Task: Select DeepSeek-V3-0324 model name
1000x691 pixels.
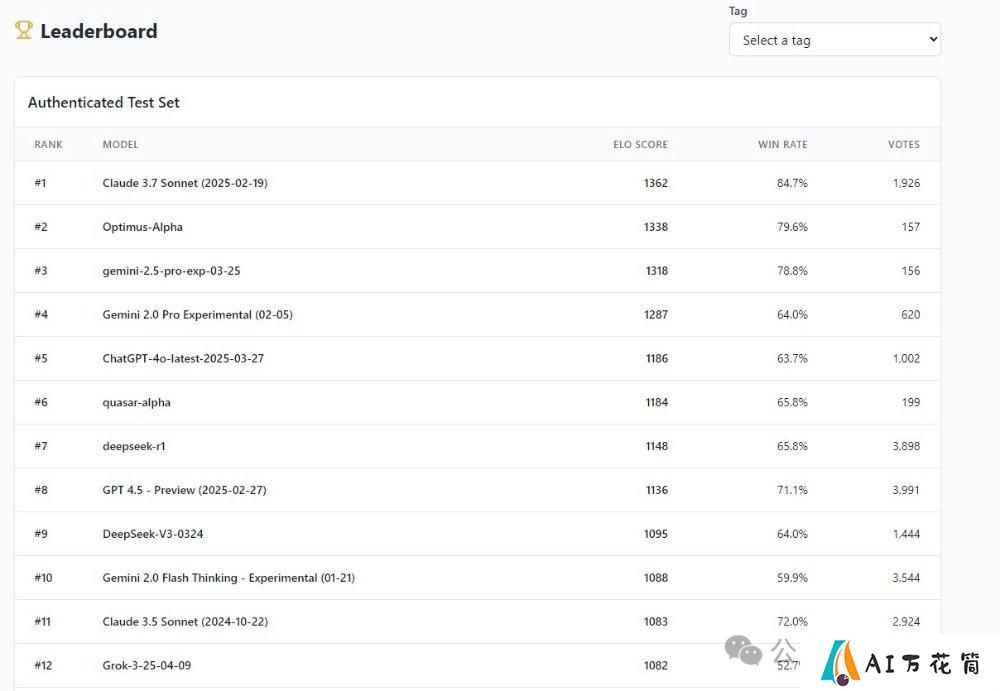Action: (x=153, y=534)
